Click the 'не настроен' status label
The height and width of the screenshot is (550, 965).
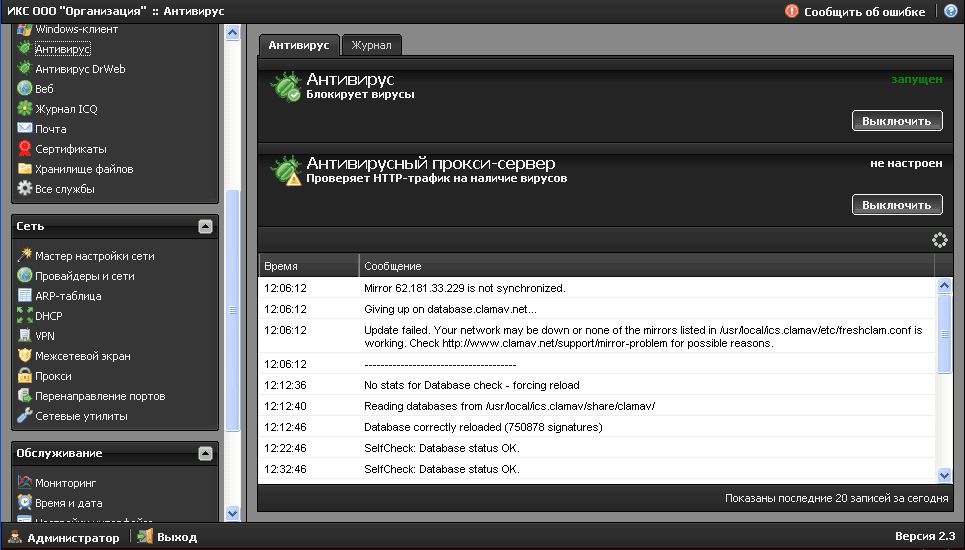(906, 163)
